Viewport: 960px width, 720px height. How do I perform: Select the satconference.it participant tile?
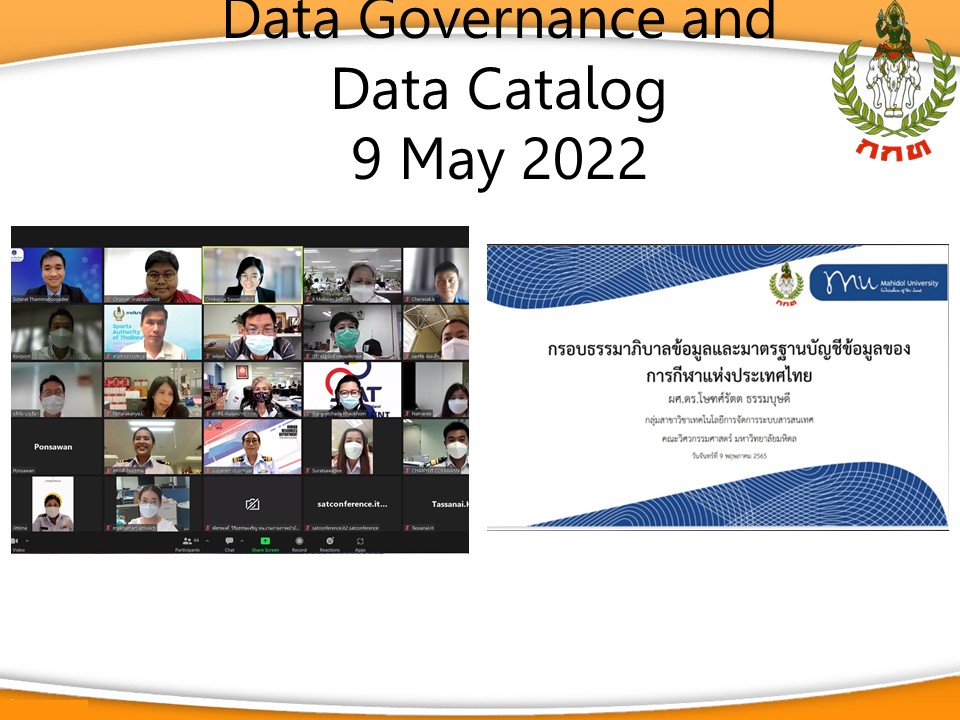pos(352,504)
